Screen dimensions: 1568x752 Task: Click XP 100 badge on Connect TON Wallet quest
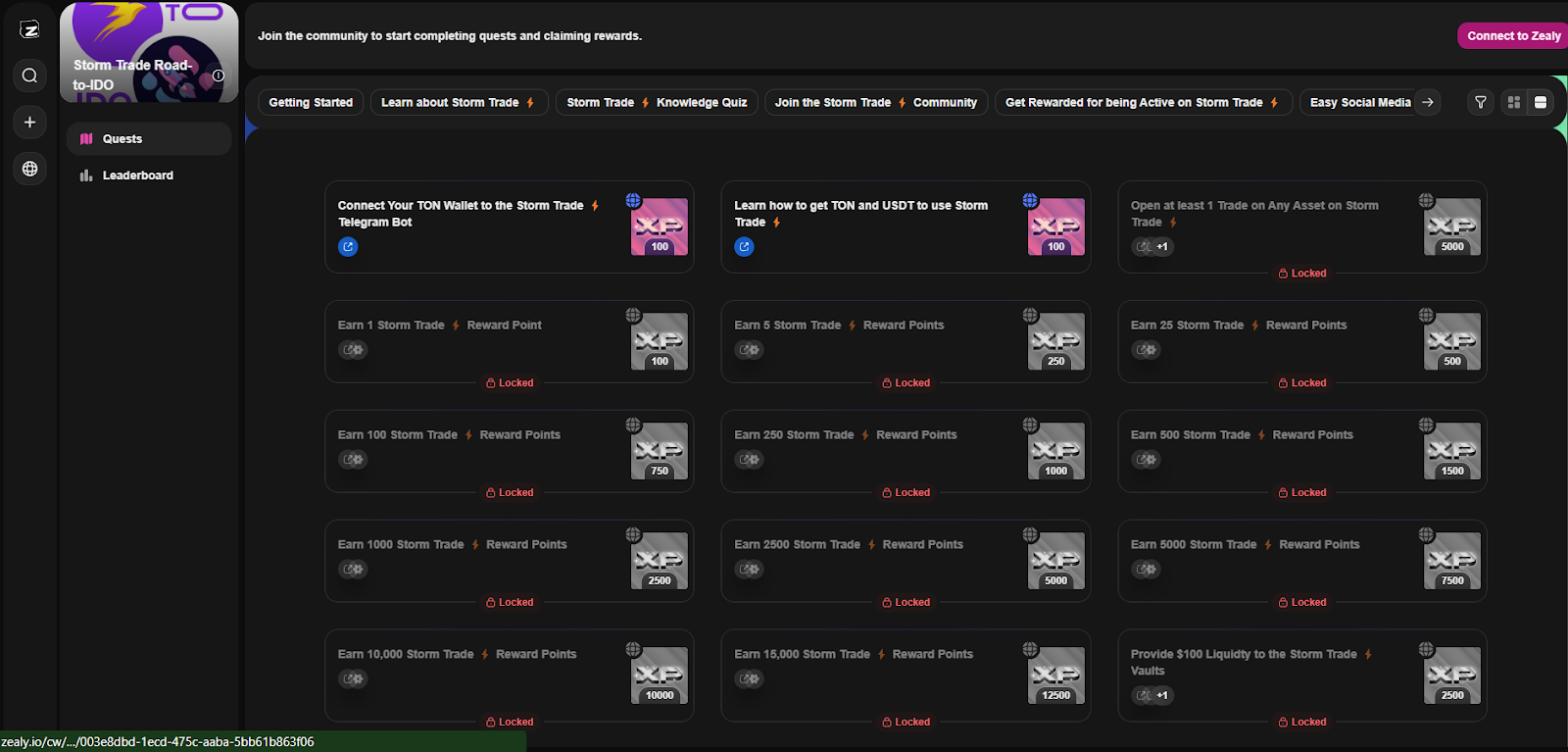(660, 226)
